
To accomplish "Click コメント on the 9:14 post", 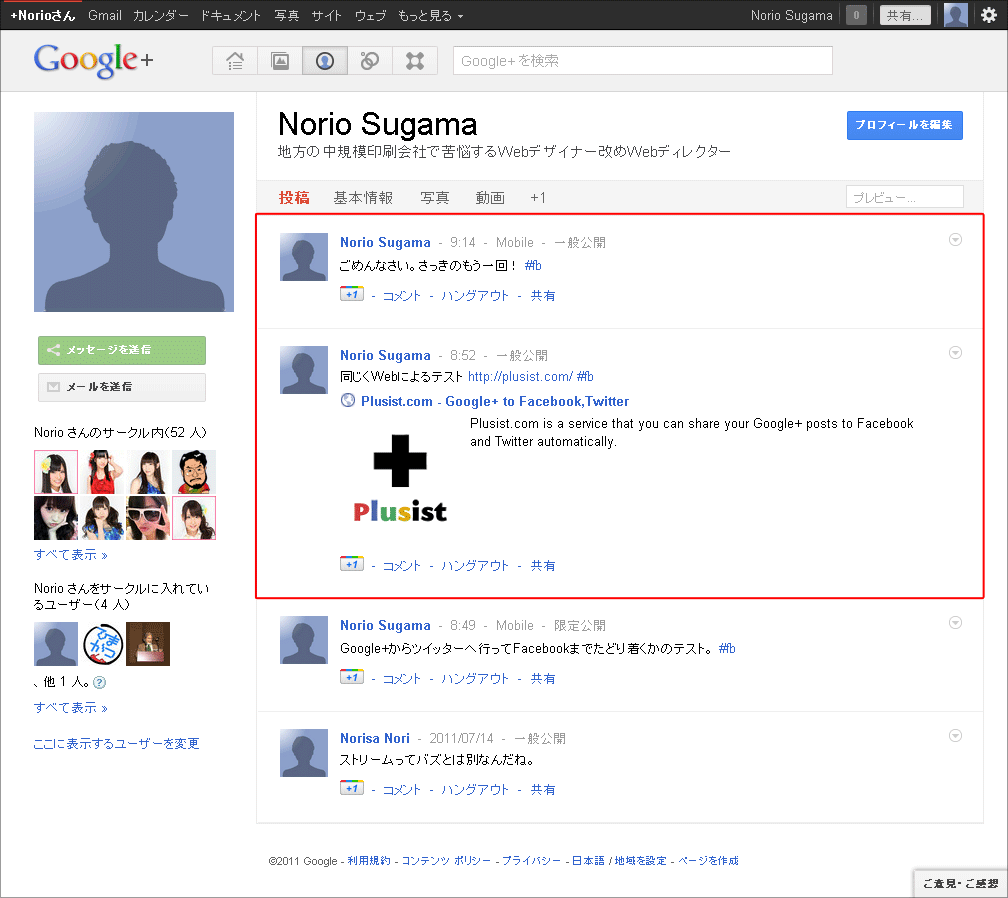I will (402, 296).
